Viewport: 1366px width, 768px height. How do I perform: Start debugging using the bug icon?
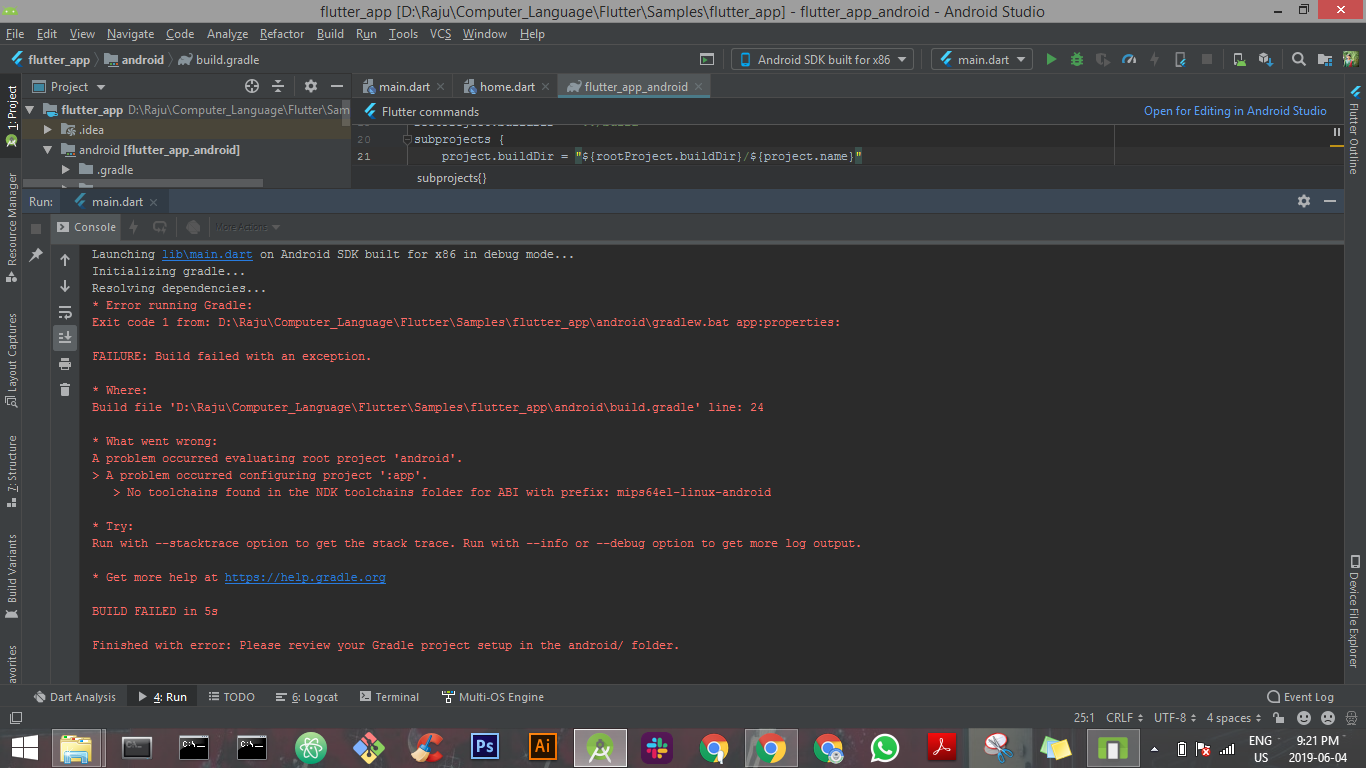click(x=1076, y=59)
